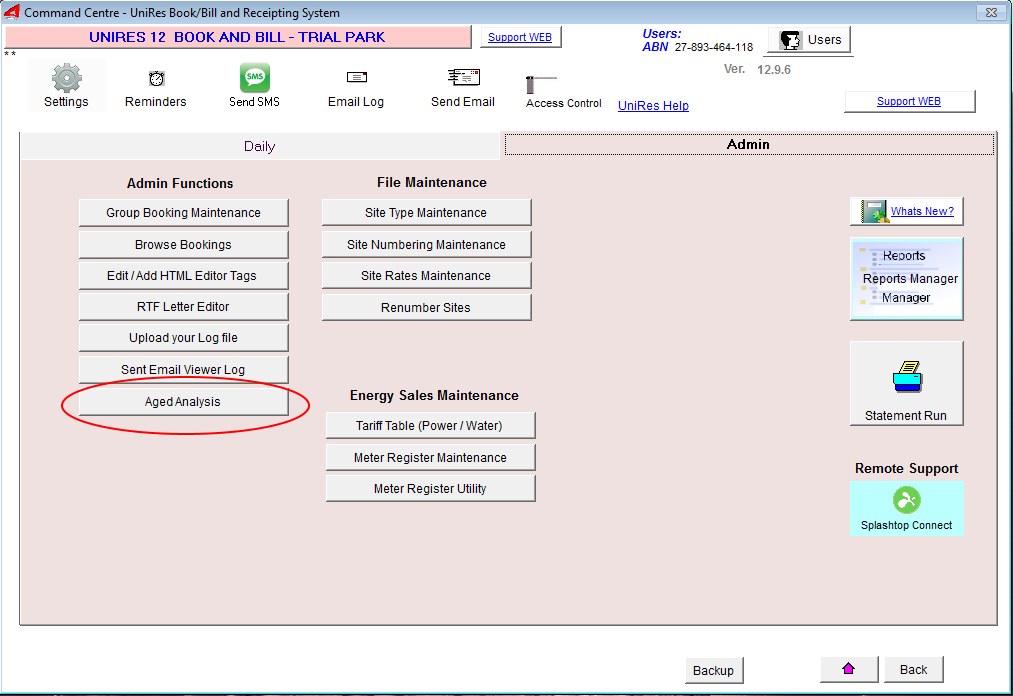Screen dimensions: 1013x696
Task: Click the Backup button
Action: (x=713, y=670)
